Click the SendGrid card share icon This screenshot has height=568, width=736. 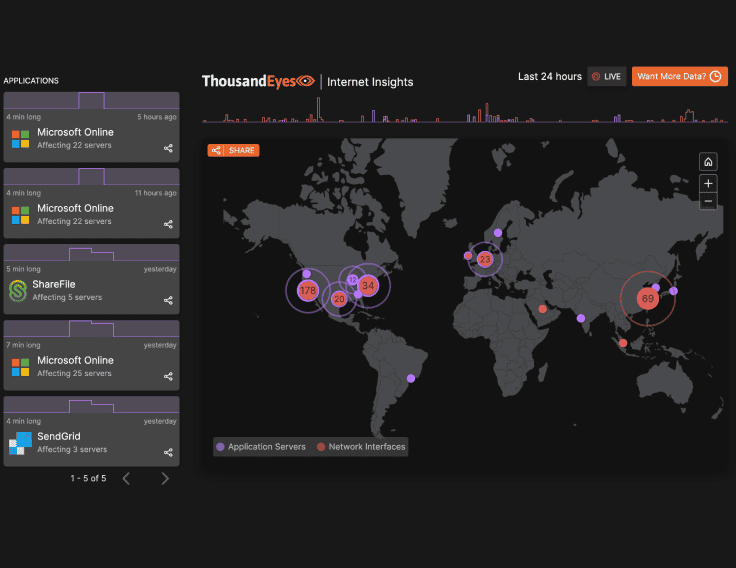[168, 453]
